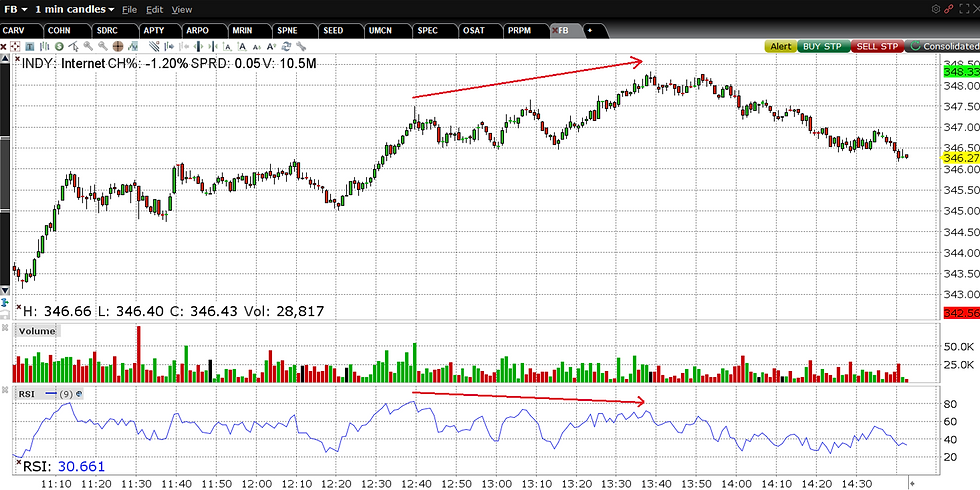Click the Consolidated data button

943,46
